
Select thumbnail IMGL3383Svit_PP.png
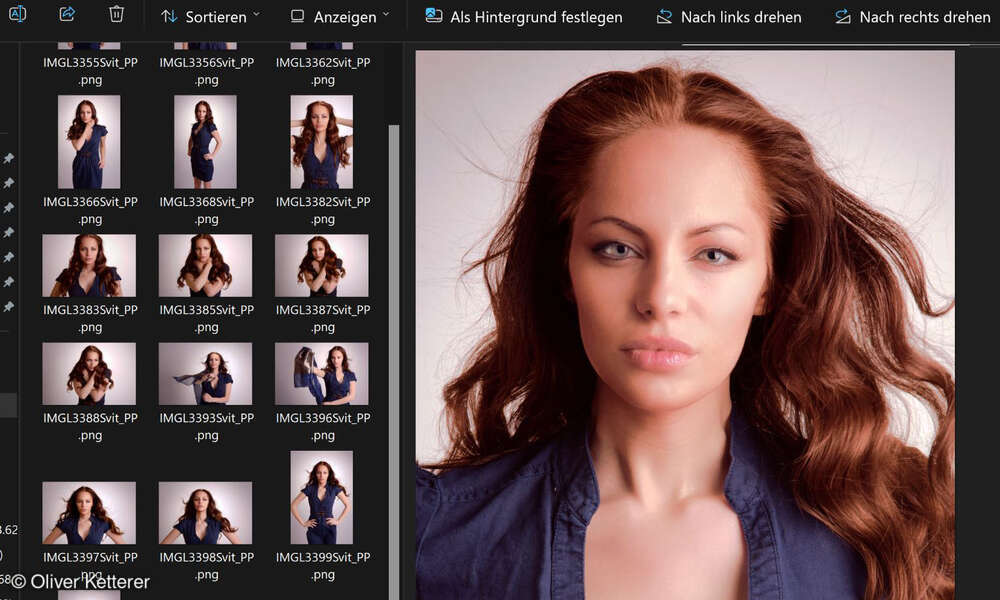point(89,265)
